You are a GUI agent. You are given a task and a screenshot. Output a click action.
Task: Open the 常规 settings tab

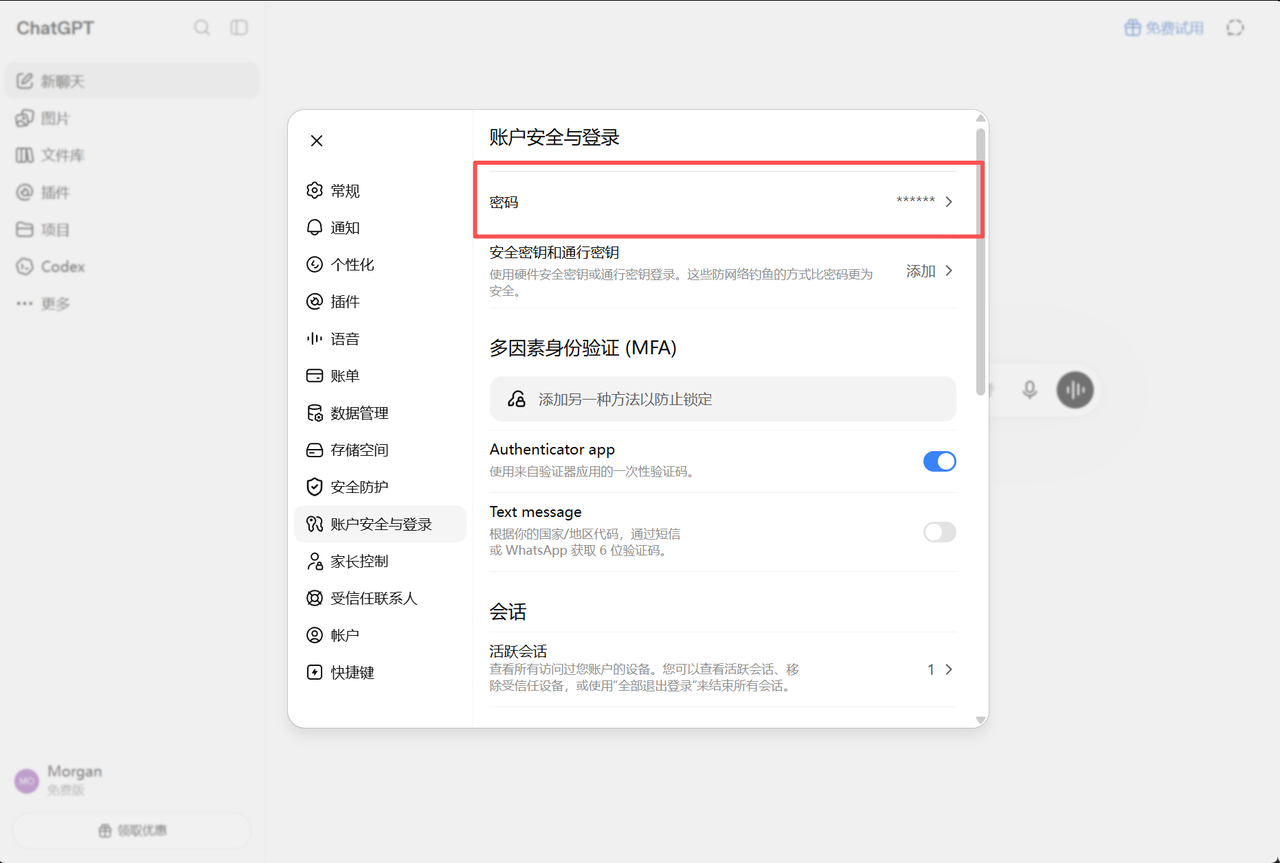point(380,190)
